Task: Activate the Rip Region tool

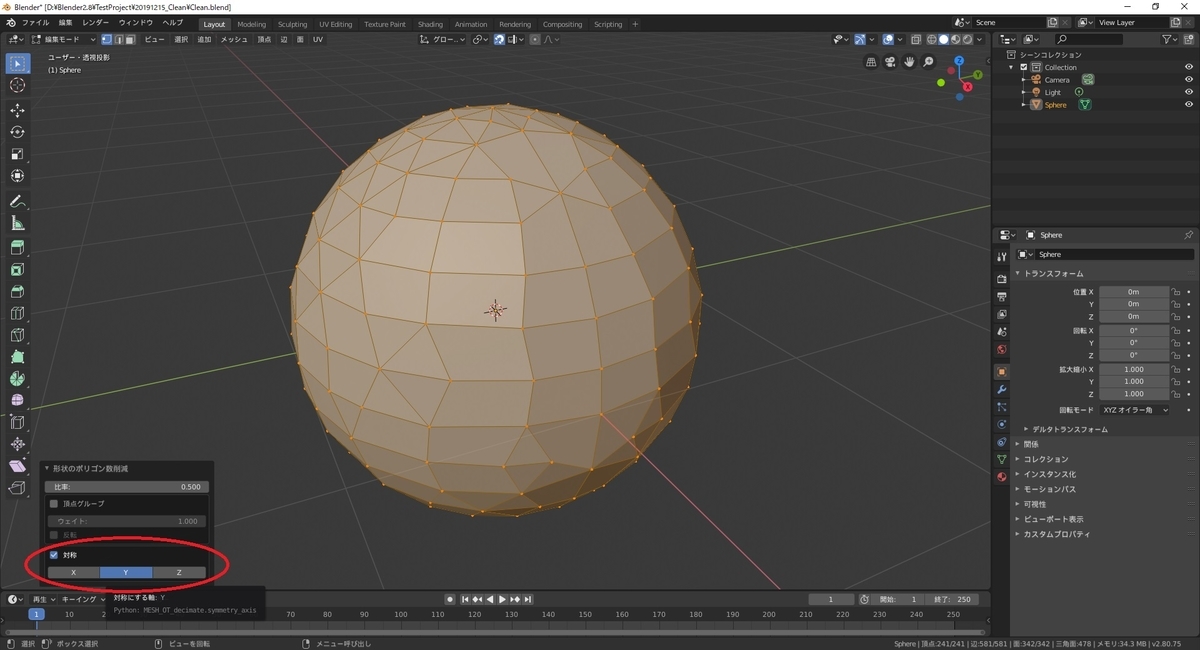Action: [17, 488]
